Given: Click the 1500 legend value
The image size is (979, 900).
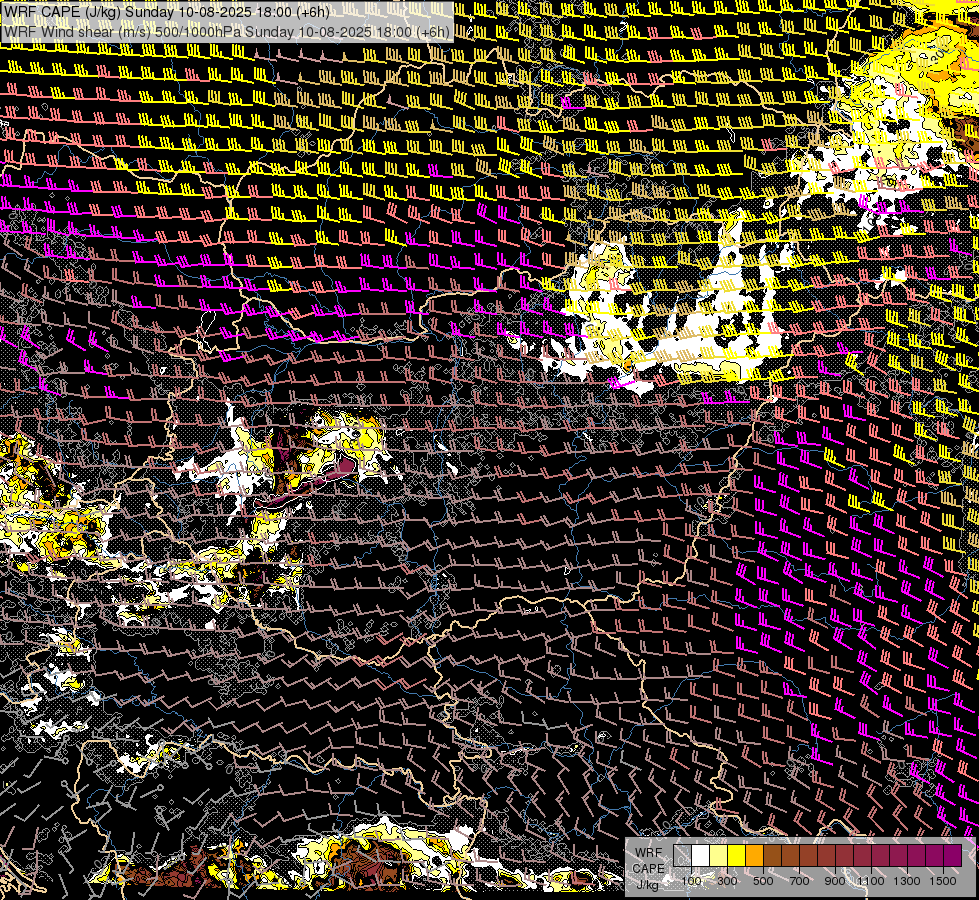Looking at the screenshot, I should coord(943,881).
